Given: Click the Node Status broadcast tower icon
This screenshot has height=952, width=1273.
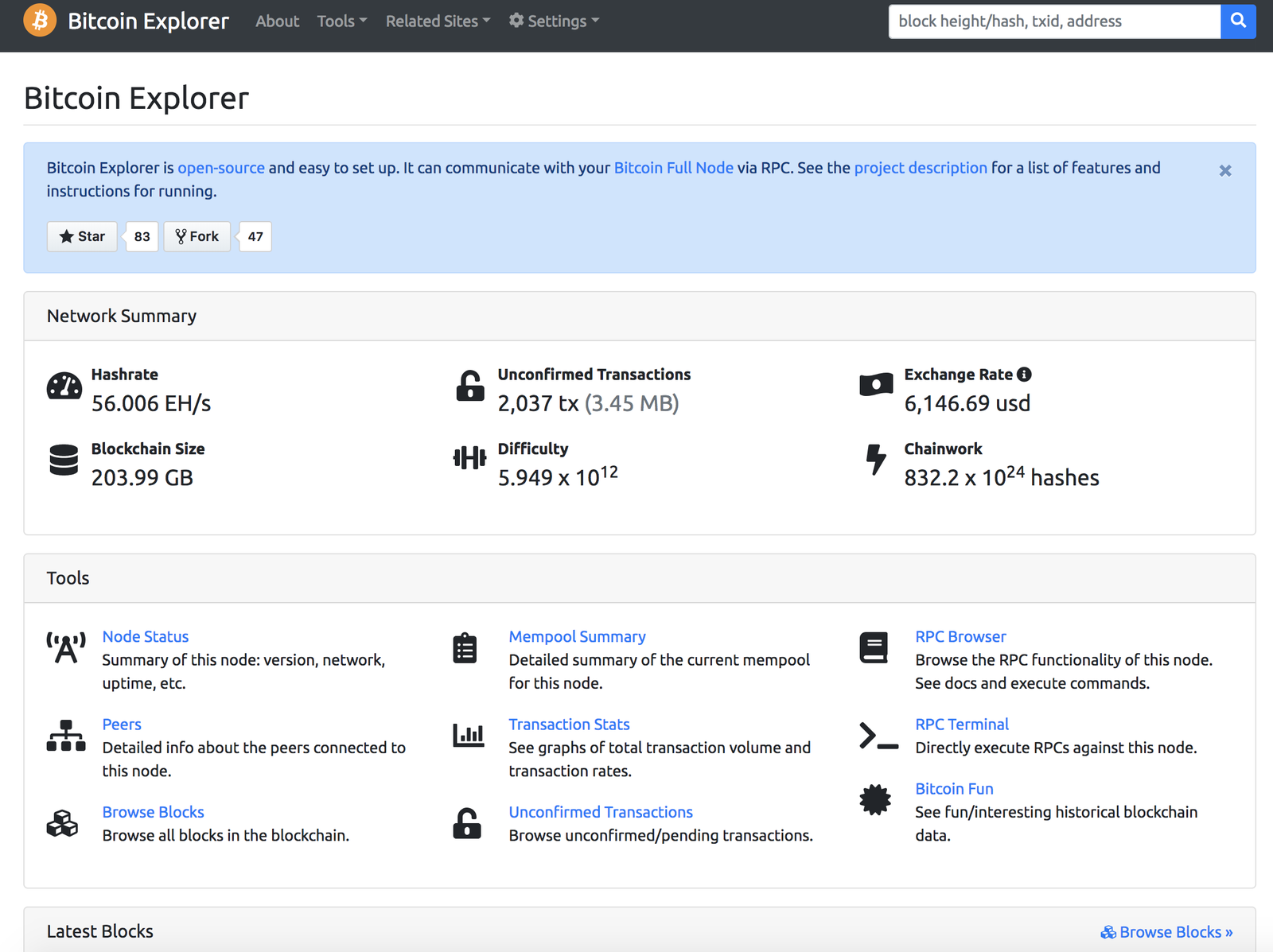Looking at the screenshot, I should (66, 648).
